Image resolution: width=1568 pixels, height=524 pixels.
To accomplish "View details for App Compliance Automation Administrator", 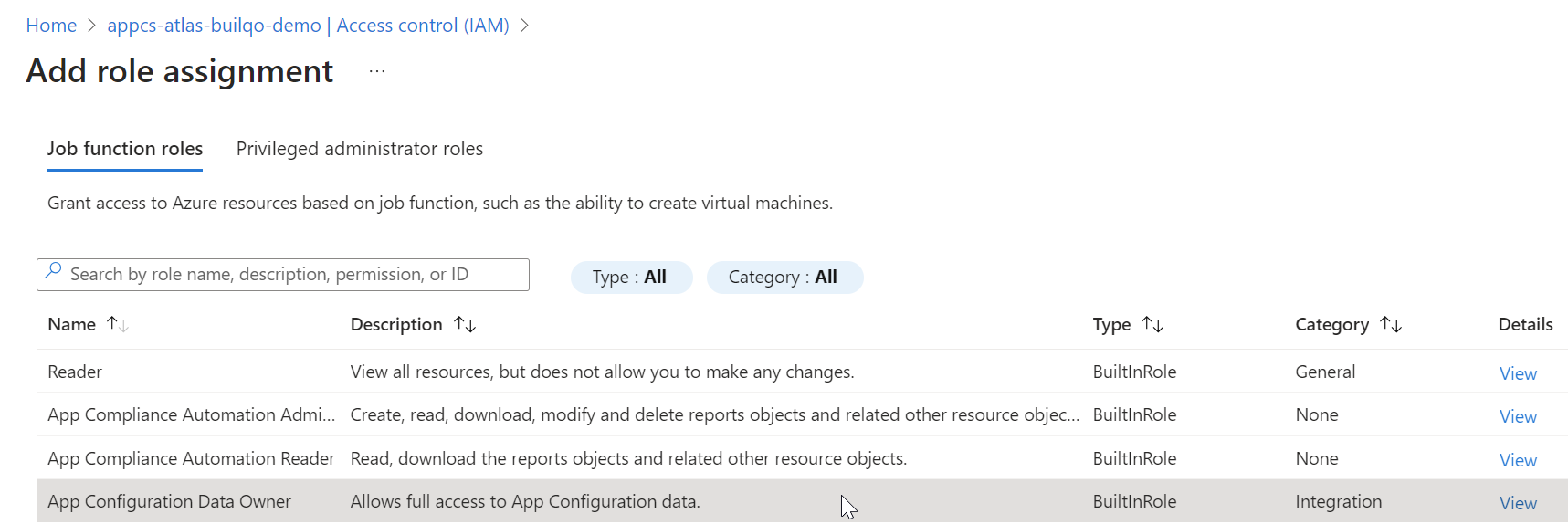I will 1518,416.
